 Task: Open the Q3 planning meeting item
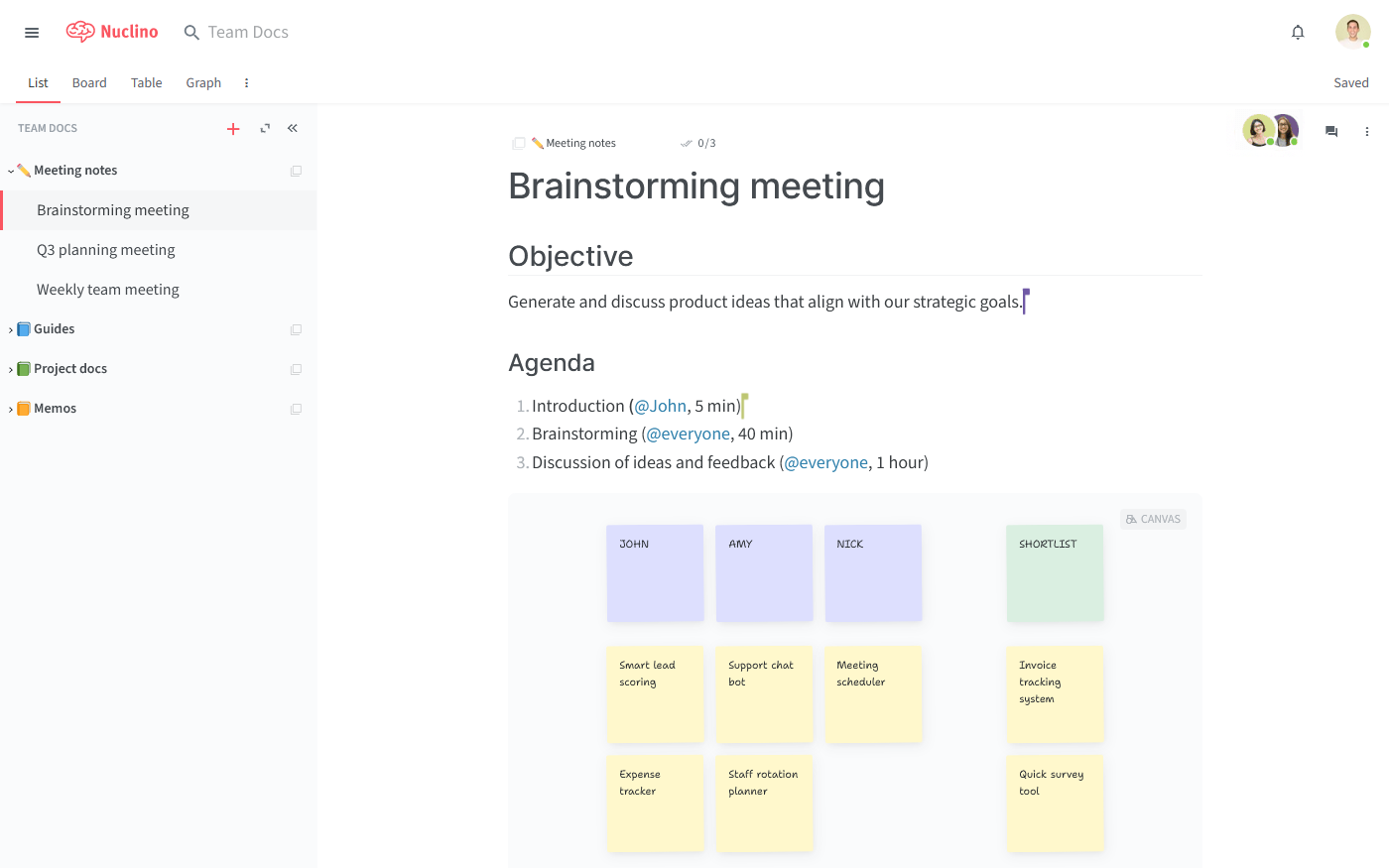(x=106, y=250)
